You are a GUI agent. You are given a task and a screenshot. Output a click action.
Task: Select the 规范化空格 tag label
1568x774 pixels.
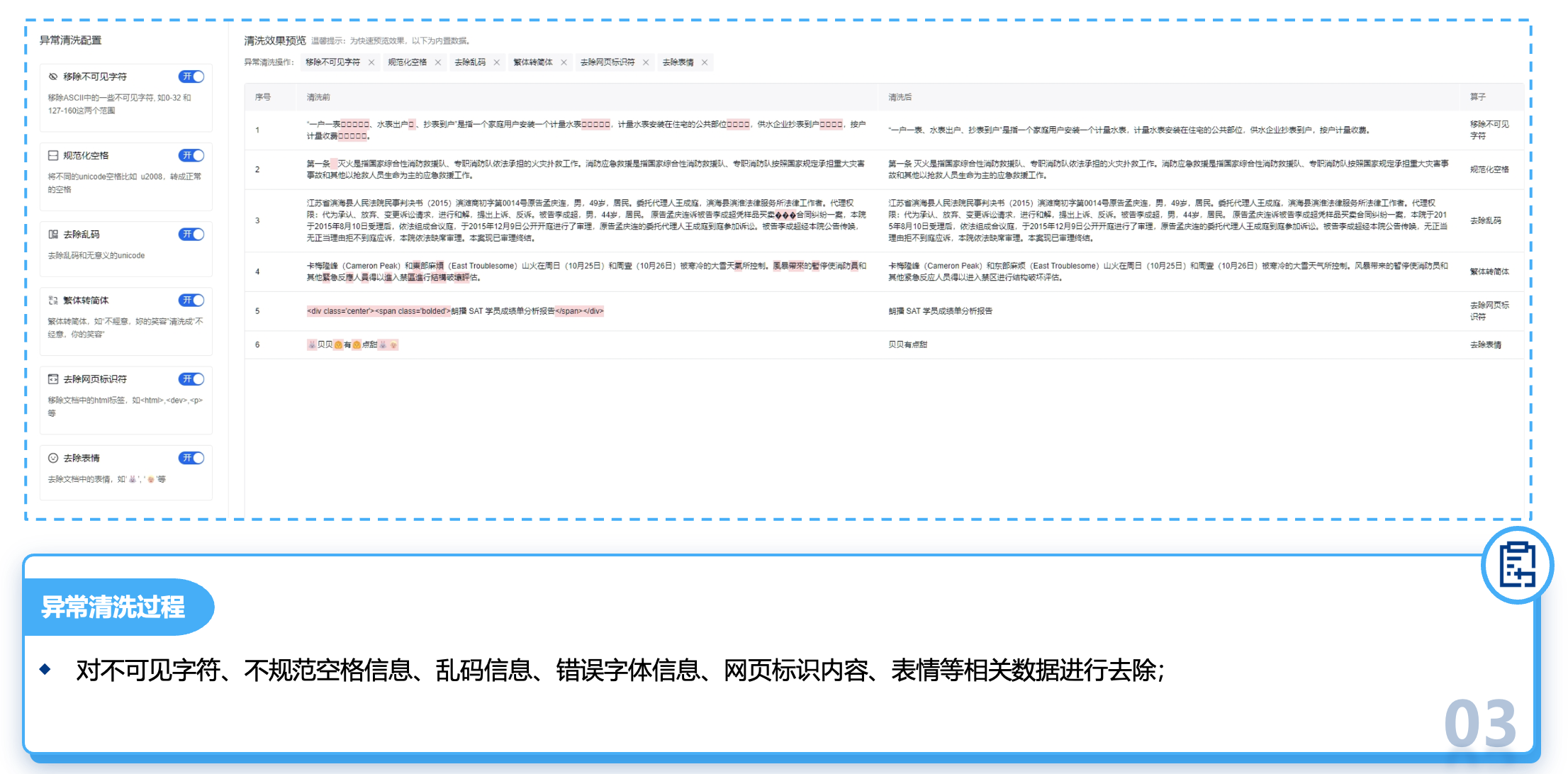[407, 62]
